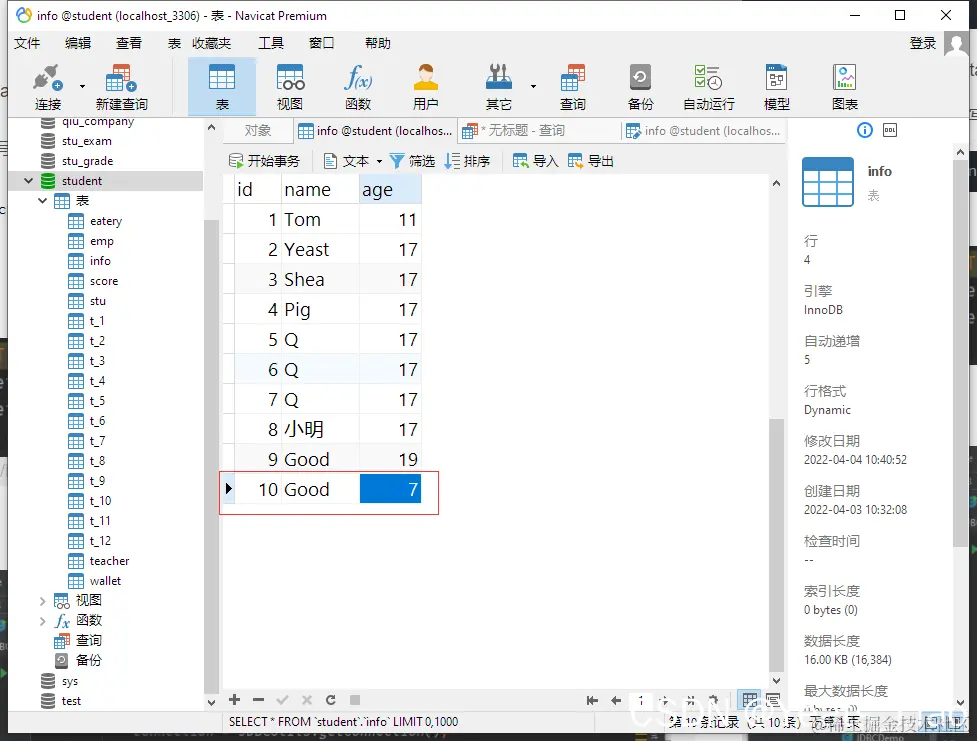Click the 导入 import button
This screenshot has height=741, width=977.
click(535, 161)
